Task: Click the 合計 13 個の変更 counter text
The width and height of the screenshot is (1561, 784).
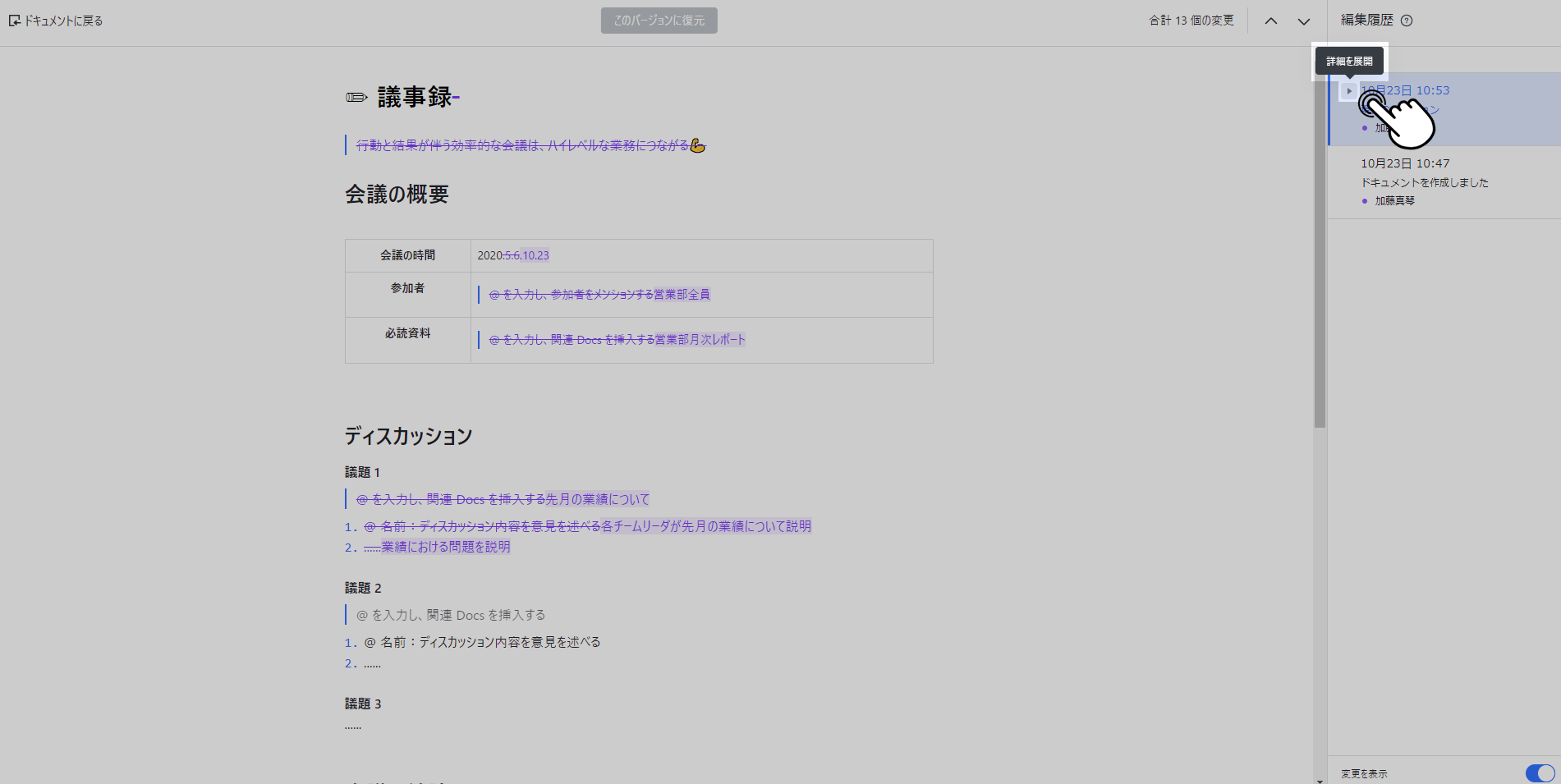Action: (x=1191, y=21)
